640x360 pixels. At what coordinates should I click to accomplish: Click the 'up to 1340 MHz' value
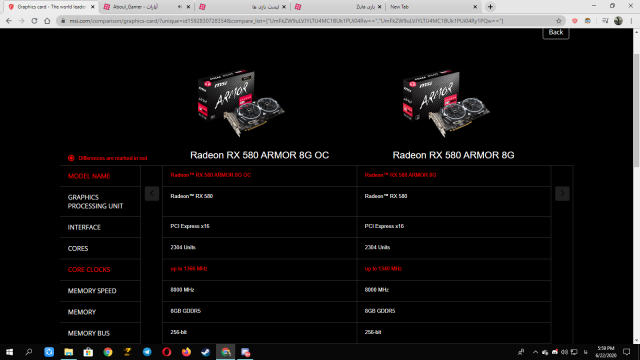point(383,269)
